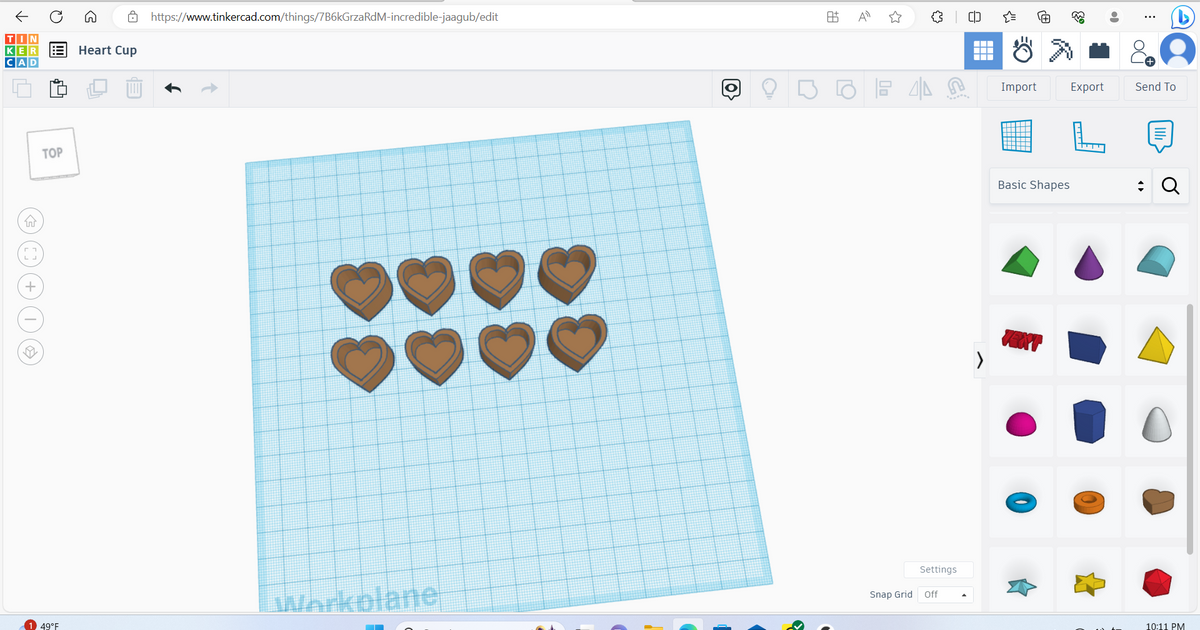
Task: Switch between perspective and orthographic view
Action: click(x=30, y=351)
